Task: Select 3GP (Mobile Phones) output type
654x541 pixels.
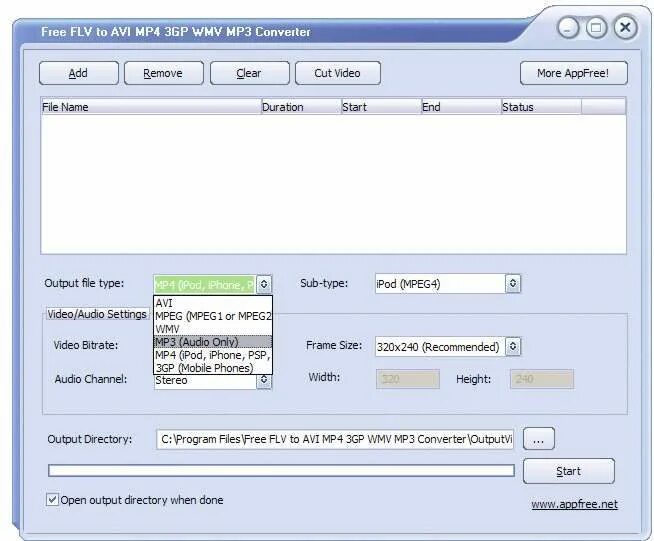Action: click(x=213, y=368)
